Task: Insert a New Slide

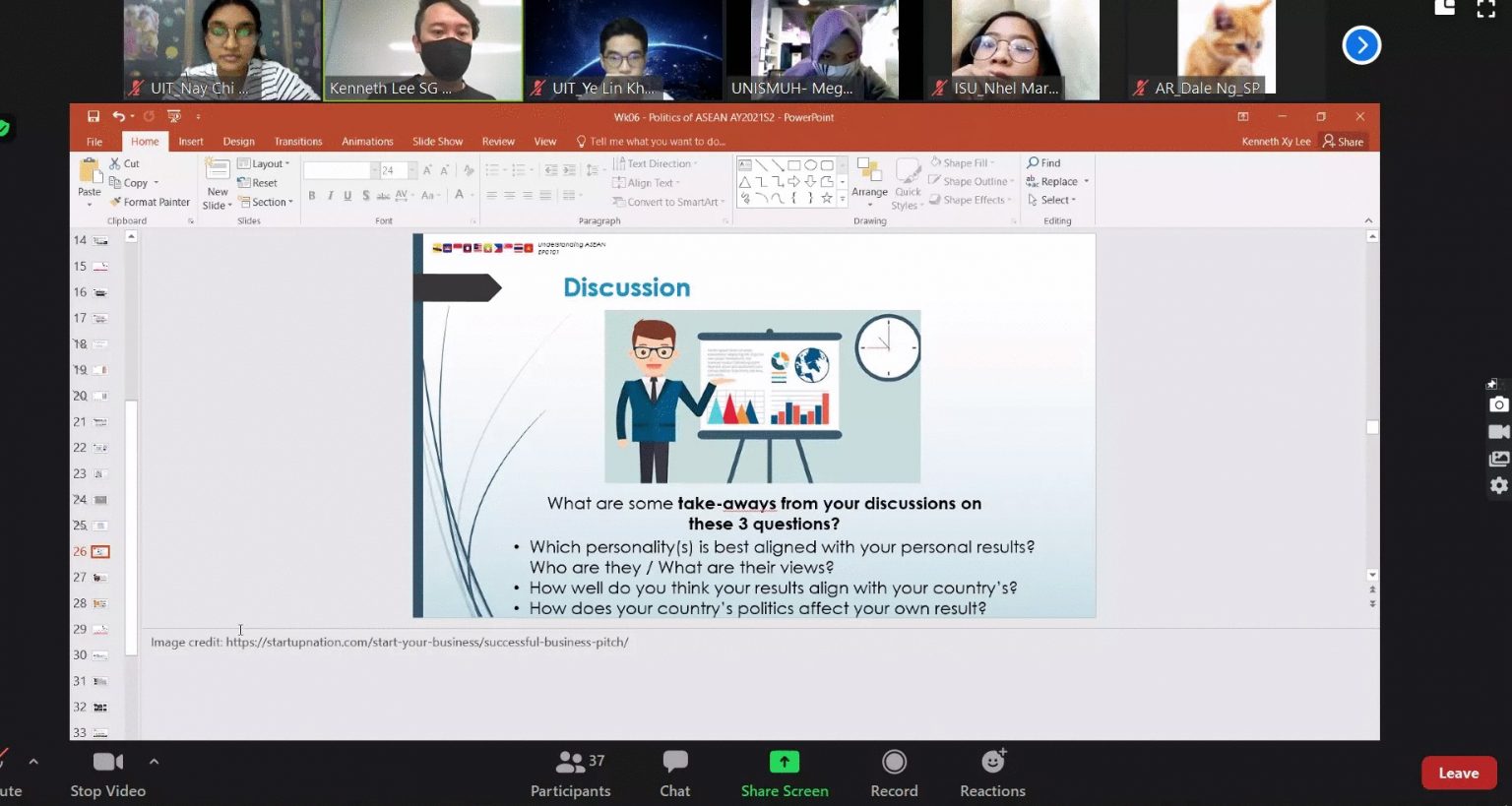Action: click(218, 183)
